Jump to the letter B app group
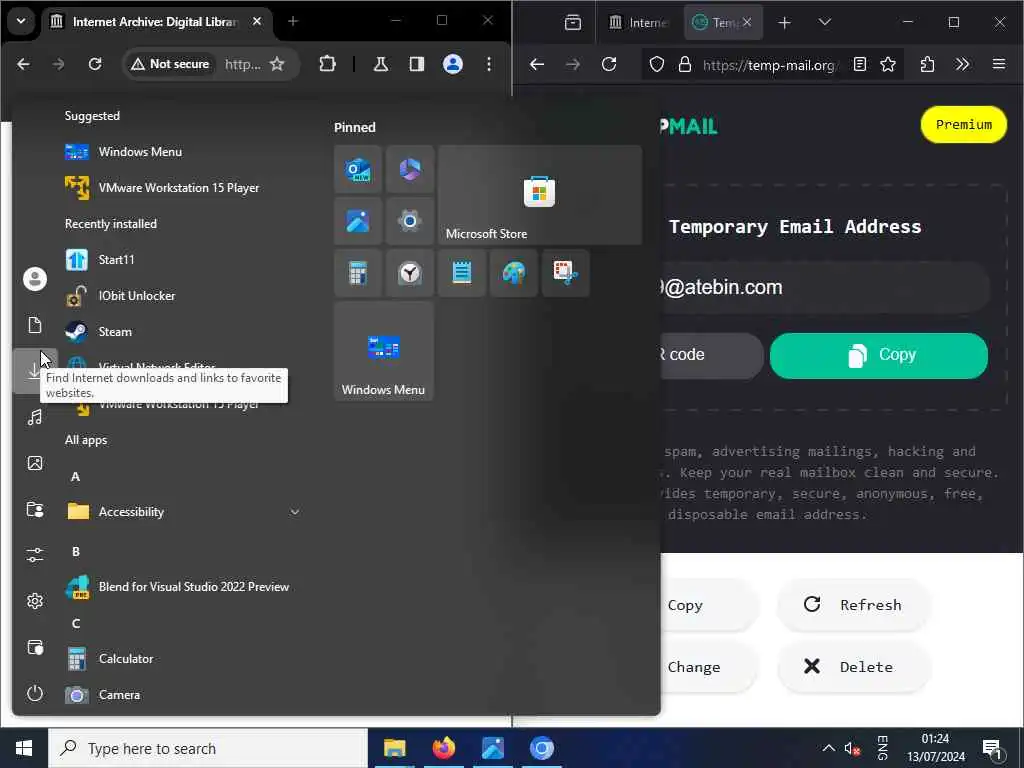 point(76,551)
